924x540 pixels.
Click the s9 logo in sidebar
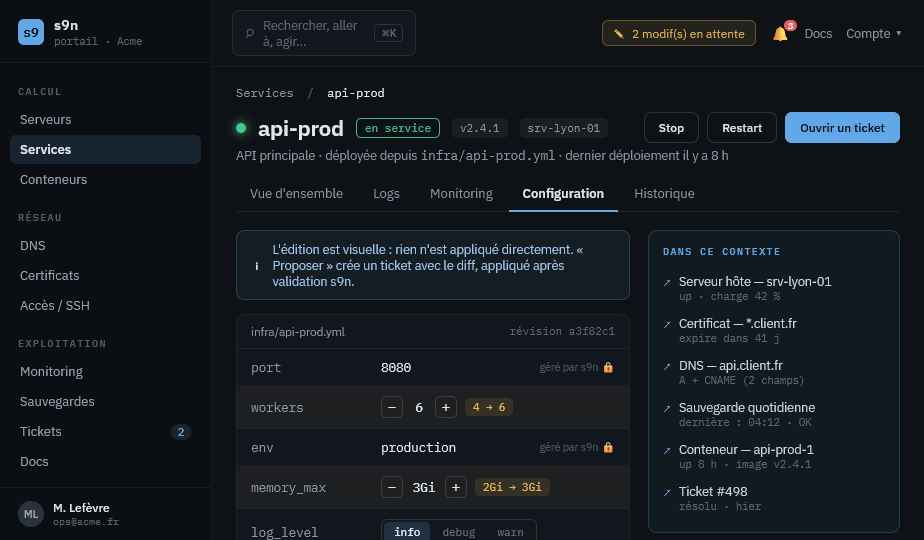(x=31, y=32)
